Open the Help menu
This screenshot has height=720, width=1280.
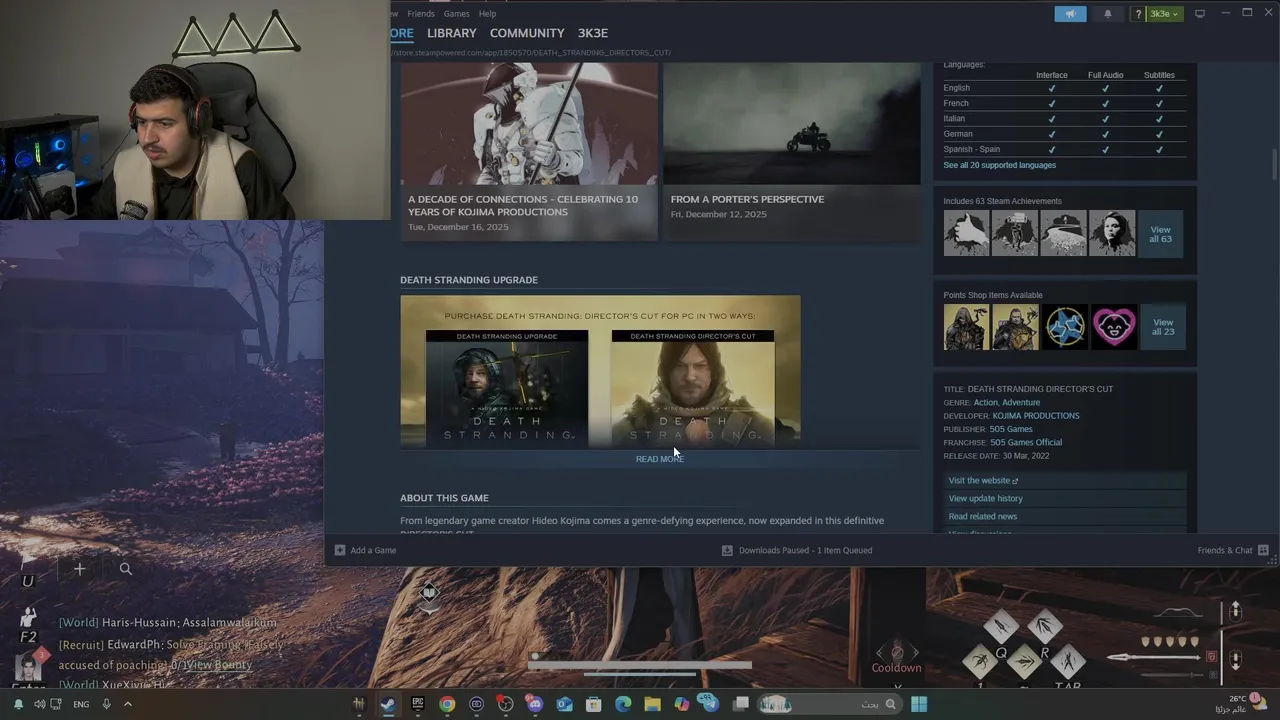(487, 14)
